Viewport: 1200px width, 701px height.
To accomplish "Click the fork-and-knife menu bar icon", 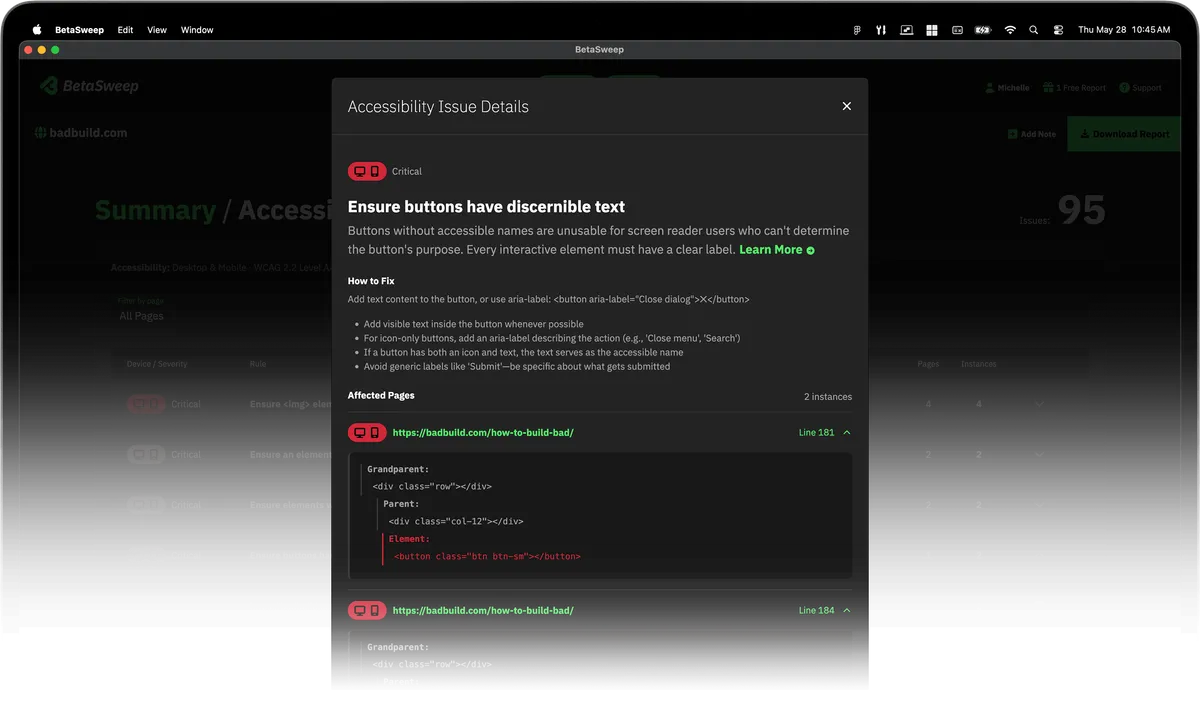I will (881, 30).
